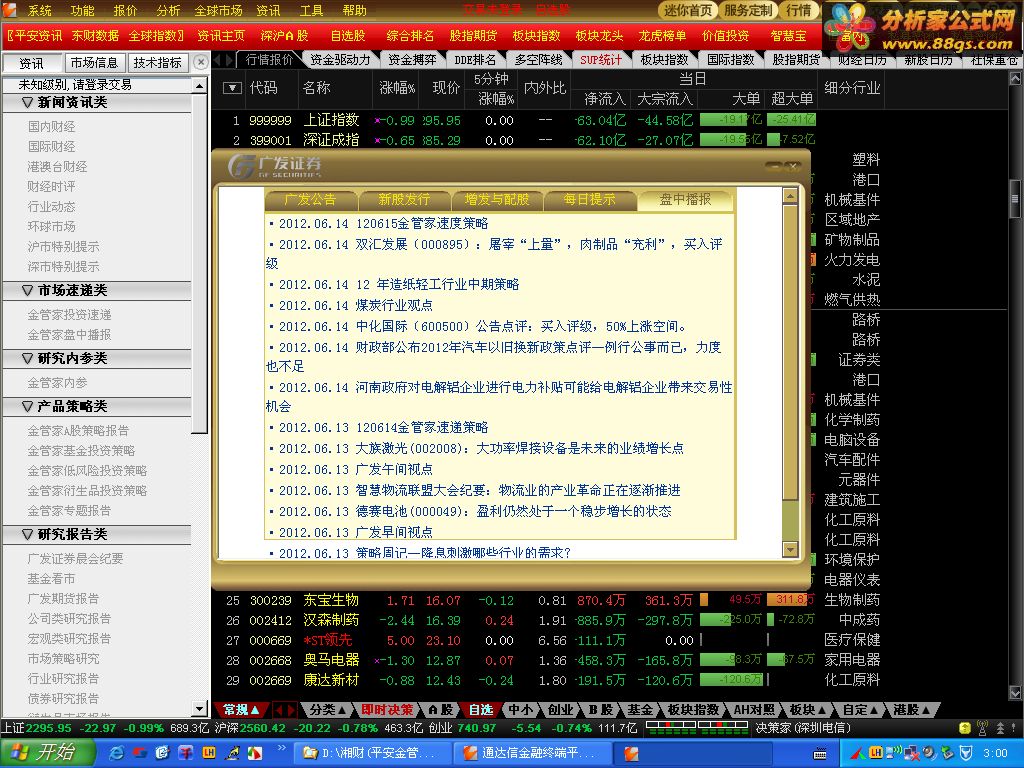This screenshot has height=768, width=1024.
Task: Open the 功能 menu
Action: (x=82, y=10)
